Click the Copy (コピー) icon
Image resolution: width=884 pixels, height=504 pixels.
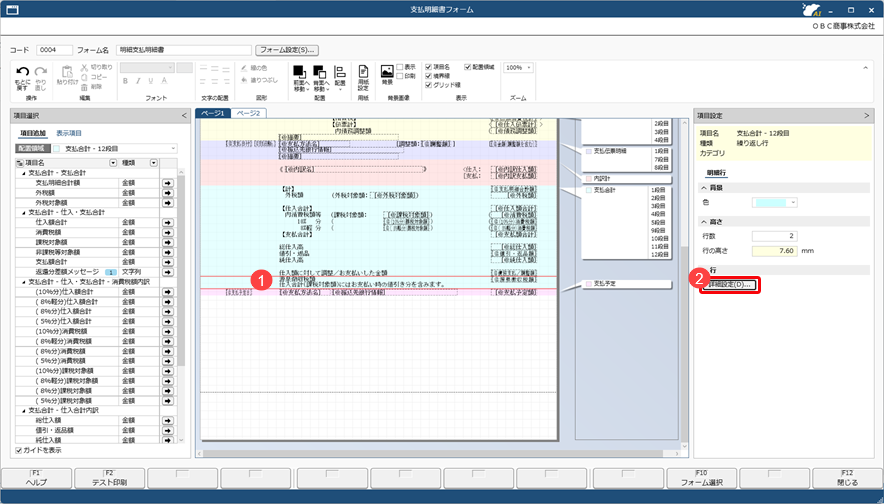click(x=84, y=77)
